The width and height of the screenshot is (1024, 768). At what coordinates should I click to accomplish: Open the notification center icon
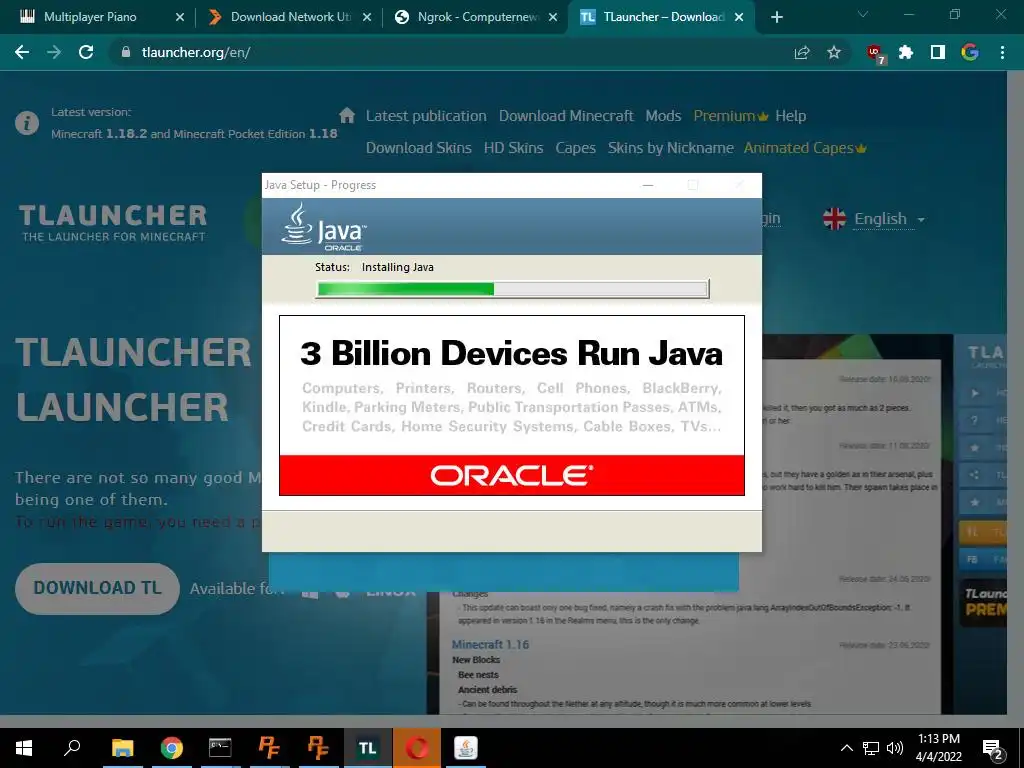[x=993, y=749]
